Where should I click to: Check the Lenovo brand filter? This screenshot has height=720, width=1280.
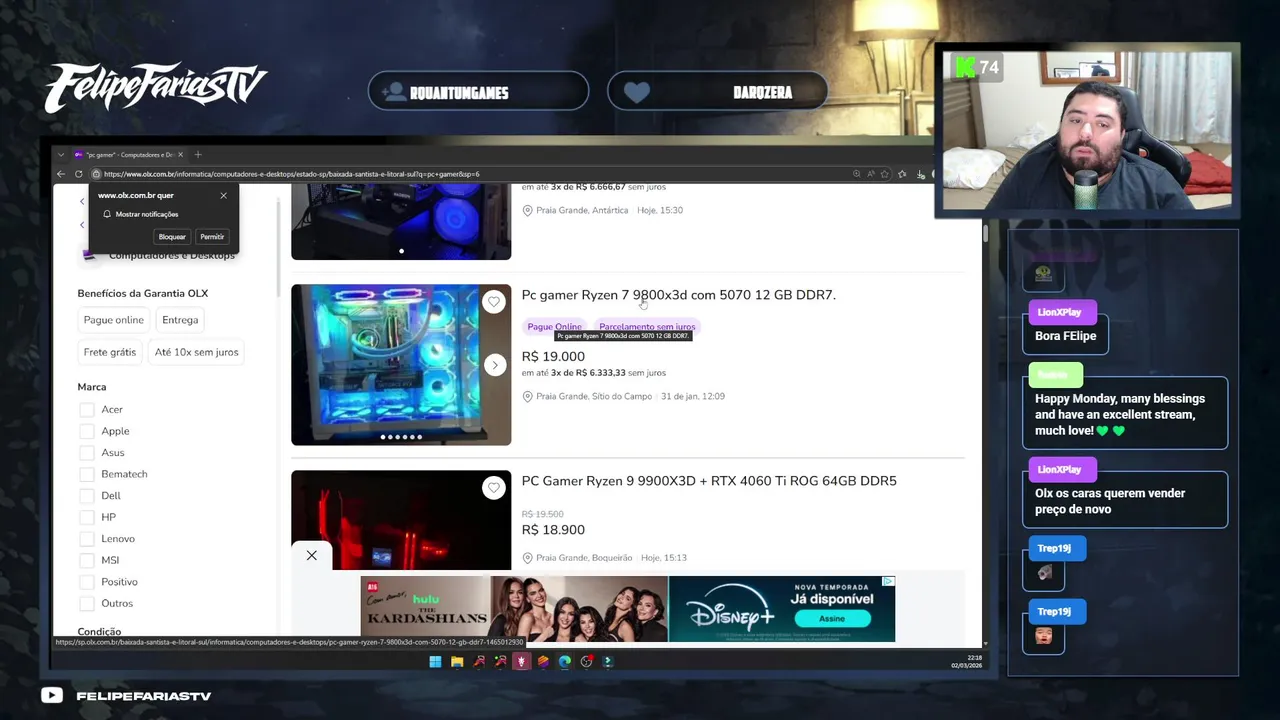pos(87,539)
